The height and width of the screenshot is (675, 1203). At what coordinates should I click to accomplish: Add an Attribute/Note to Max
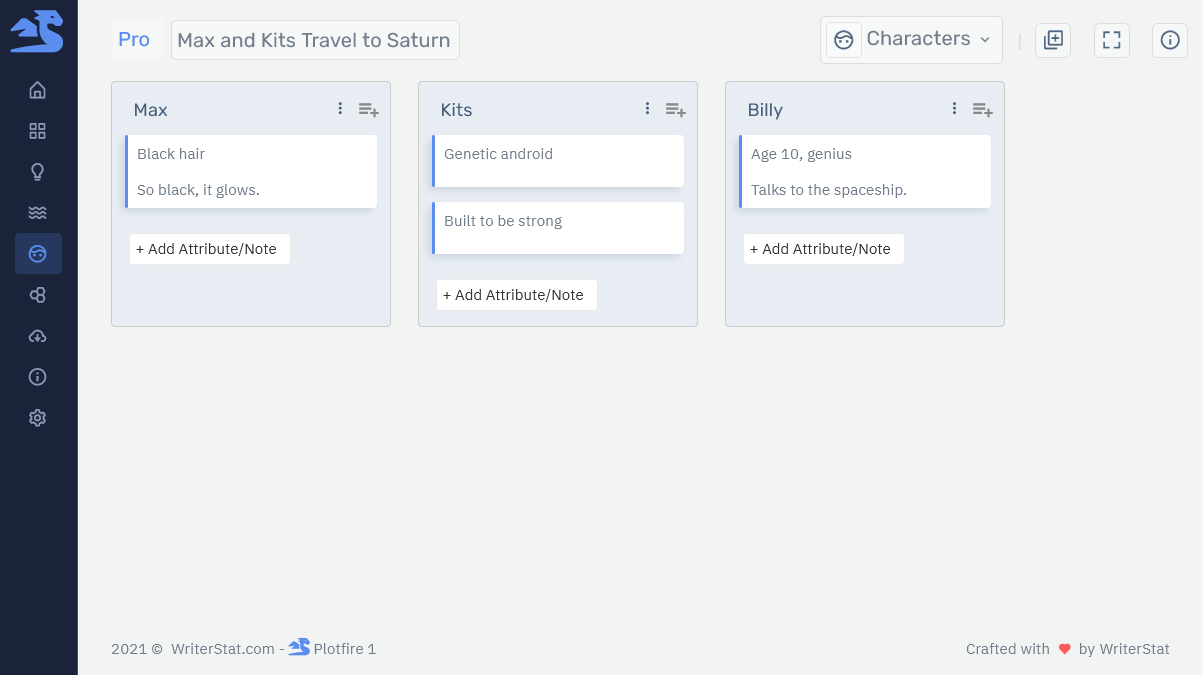point(209,248)
